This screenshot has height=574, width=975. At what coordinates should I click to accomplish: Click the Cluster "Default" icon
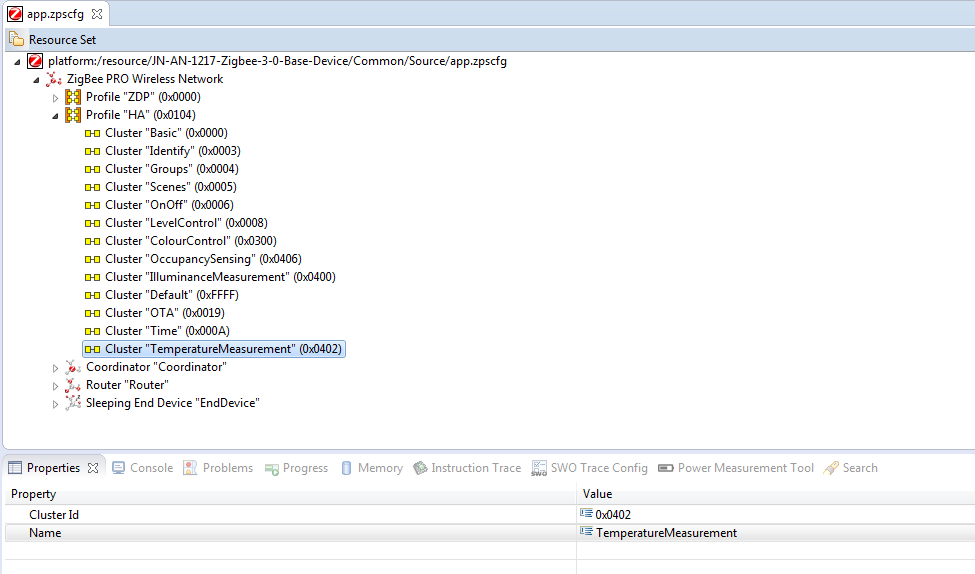[x=92, y=295]
